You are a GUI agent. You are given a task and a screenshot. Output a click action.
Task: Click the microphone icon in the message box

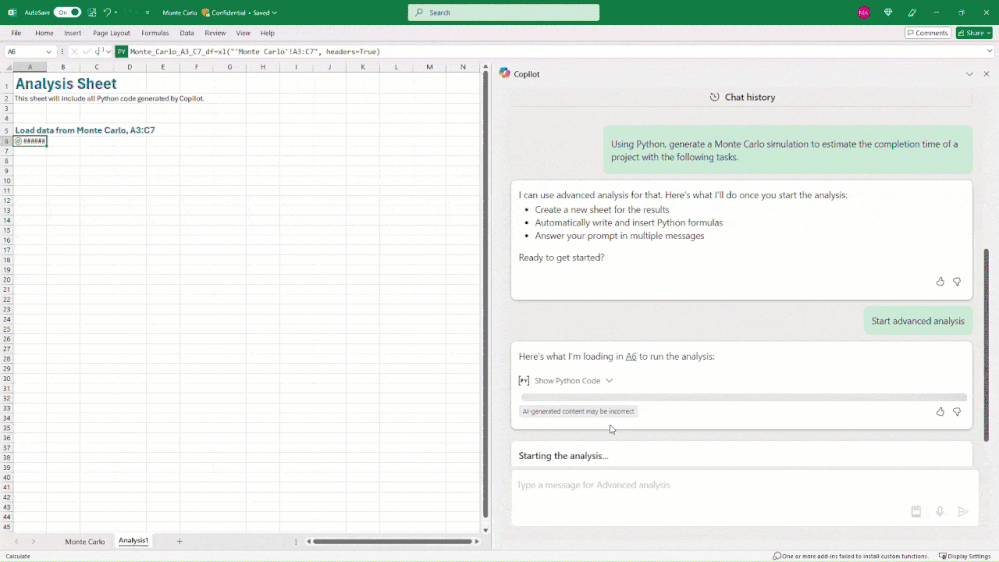pyautogui.click(x=940, y=511)
